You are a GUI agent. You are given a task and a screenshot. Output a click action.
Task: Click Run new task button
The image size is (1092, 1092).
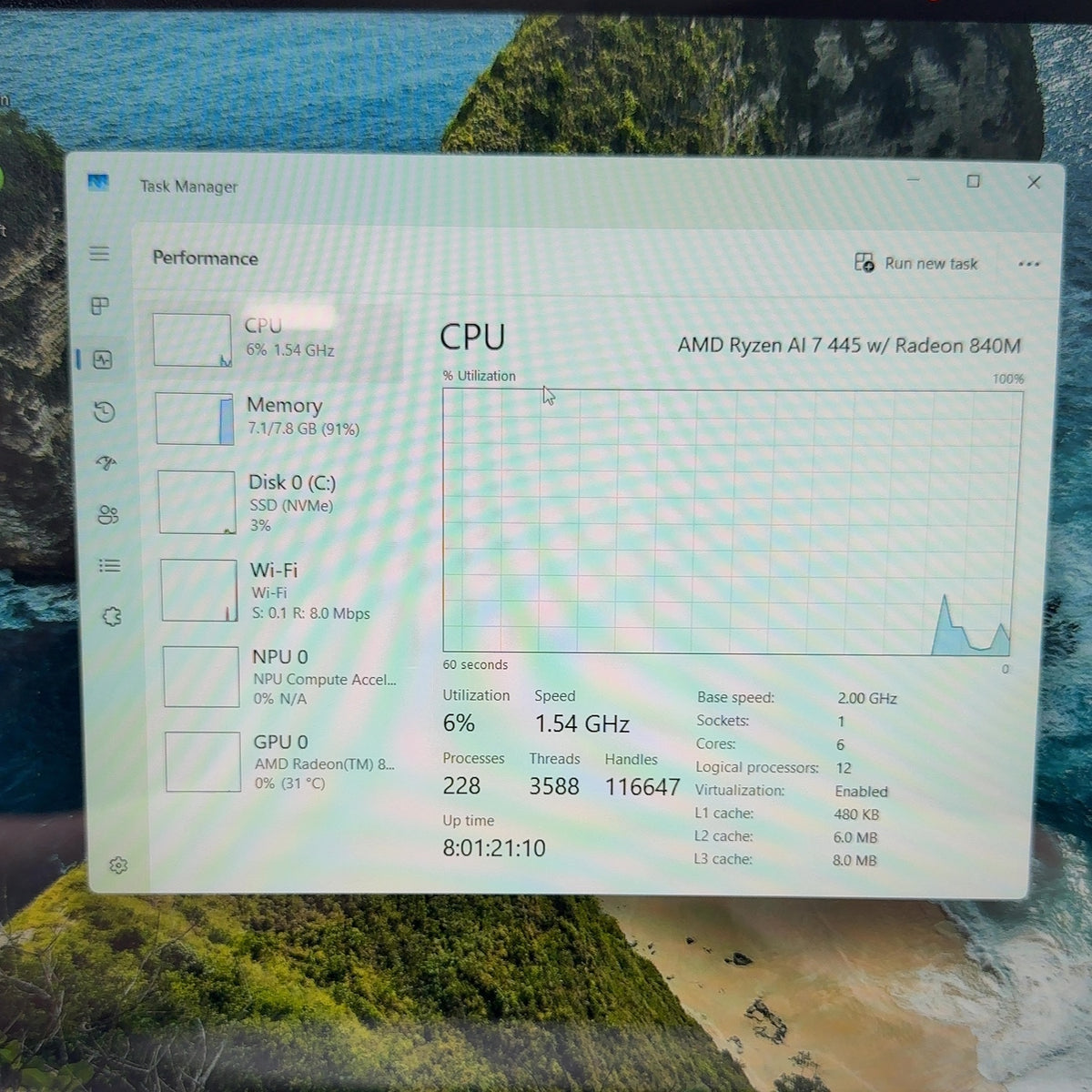[916, 263]
